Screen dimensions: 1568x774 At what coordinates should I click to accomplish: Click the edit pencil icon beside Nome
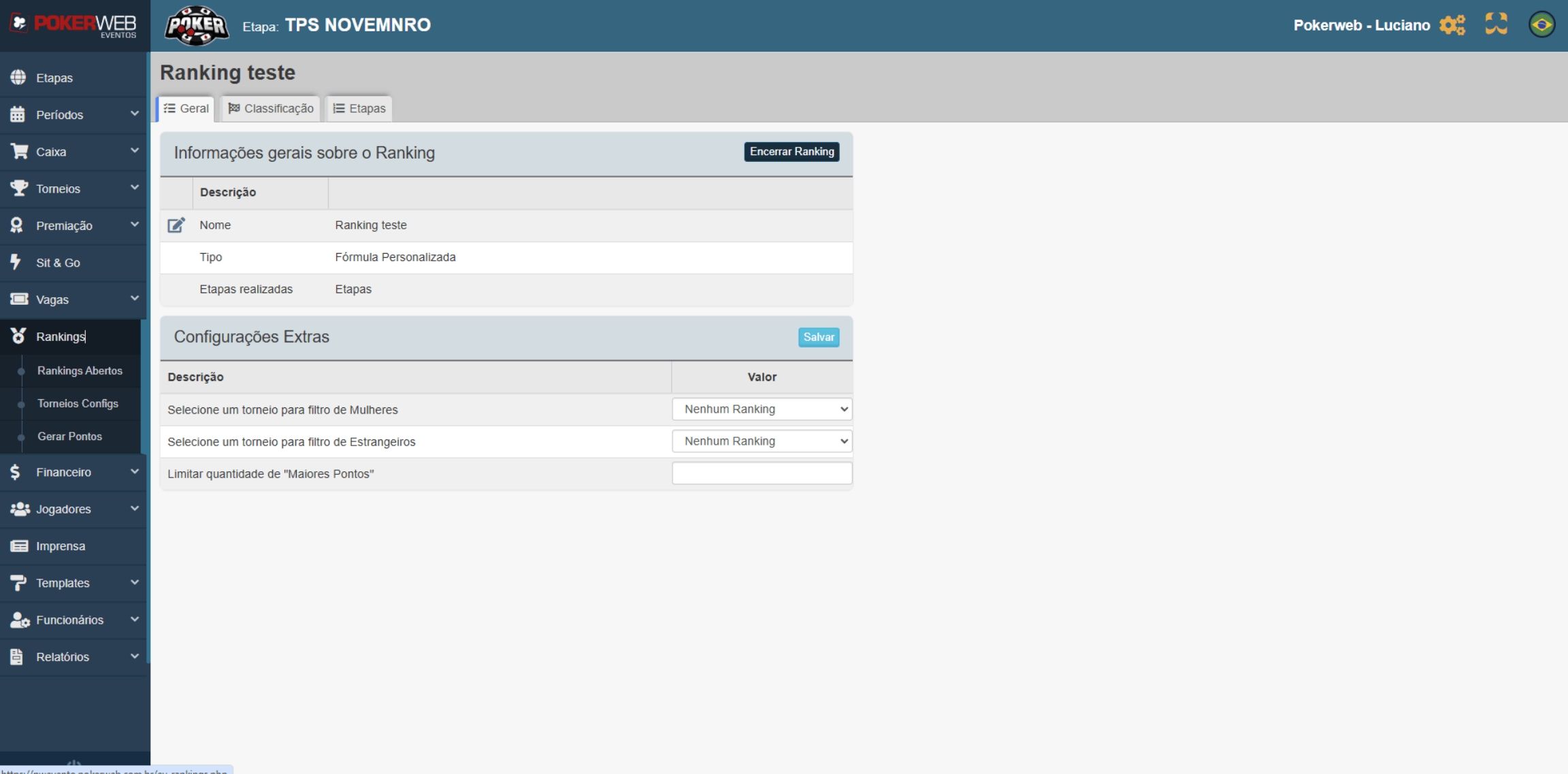point(176,225)
